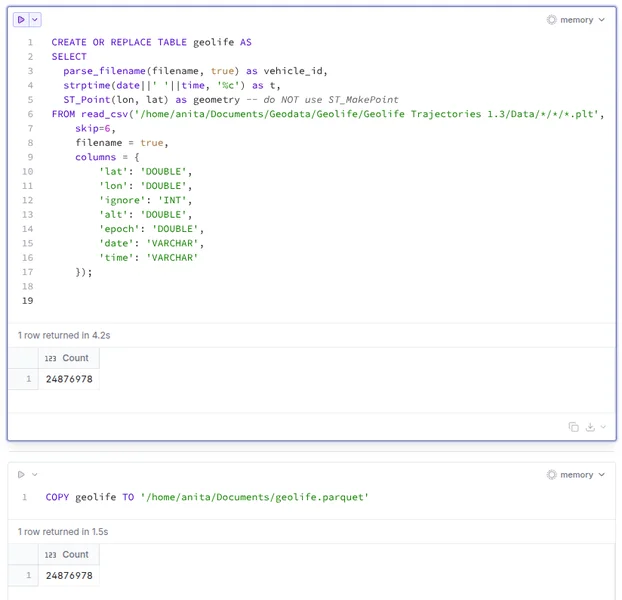The height and width of the screenshot is (600, 622).
Task: Download results of the first cell
Action: coord(590,427)
